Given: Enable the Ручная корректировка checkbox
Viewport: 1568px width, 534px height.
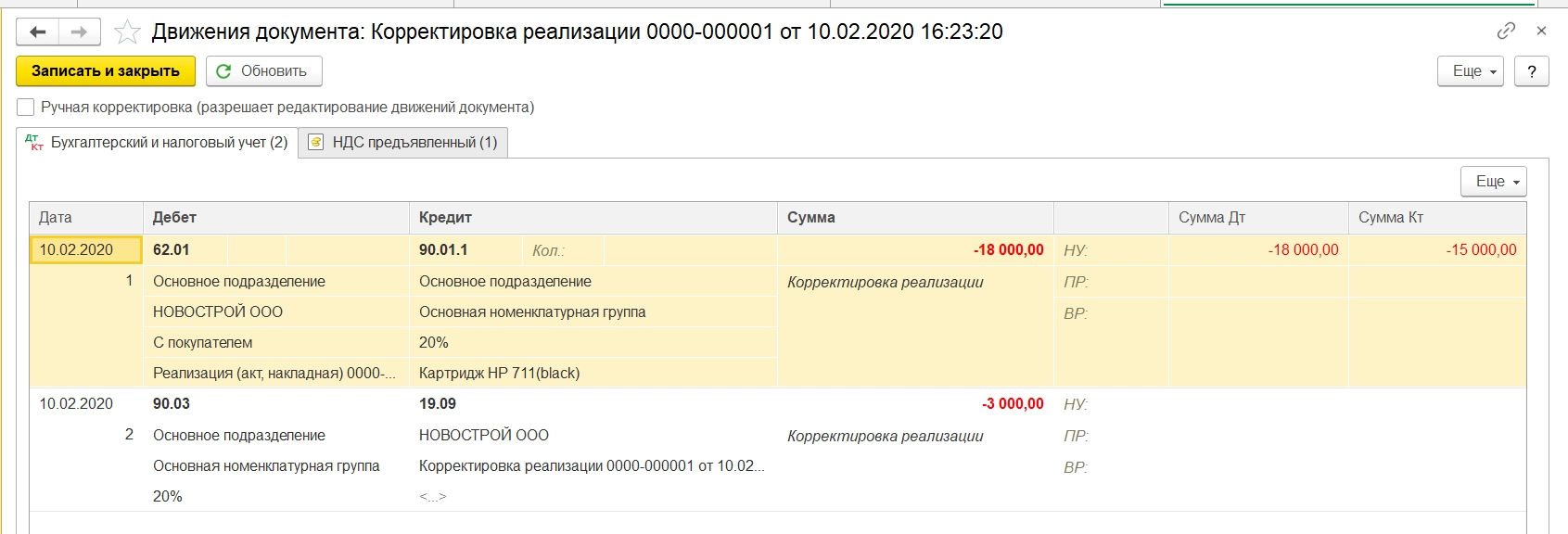Looking at the screenshot, I should coord(26,108).
